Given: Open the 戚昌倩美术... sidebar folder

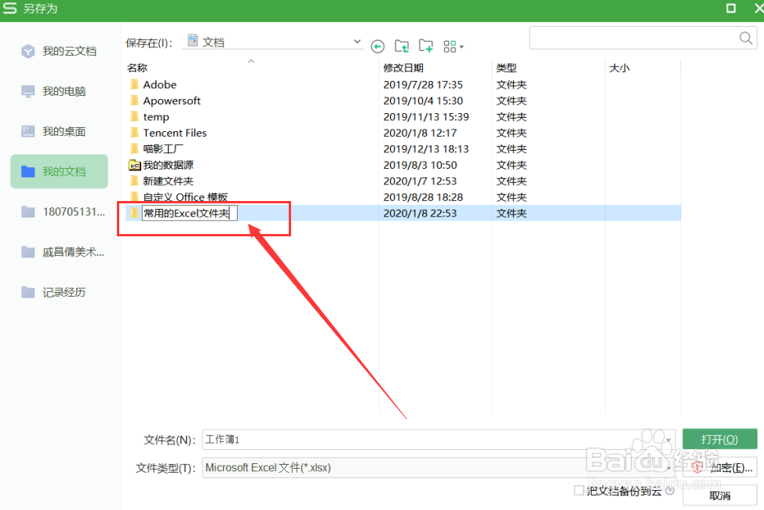Looking at the screenshot, I should coord(63,252).
